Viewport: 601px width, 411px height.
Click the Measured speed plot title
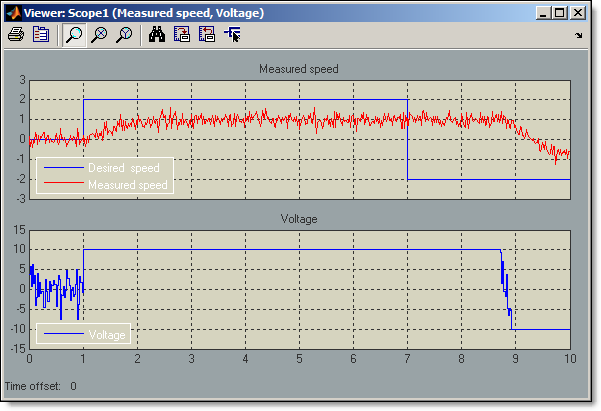299,69
